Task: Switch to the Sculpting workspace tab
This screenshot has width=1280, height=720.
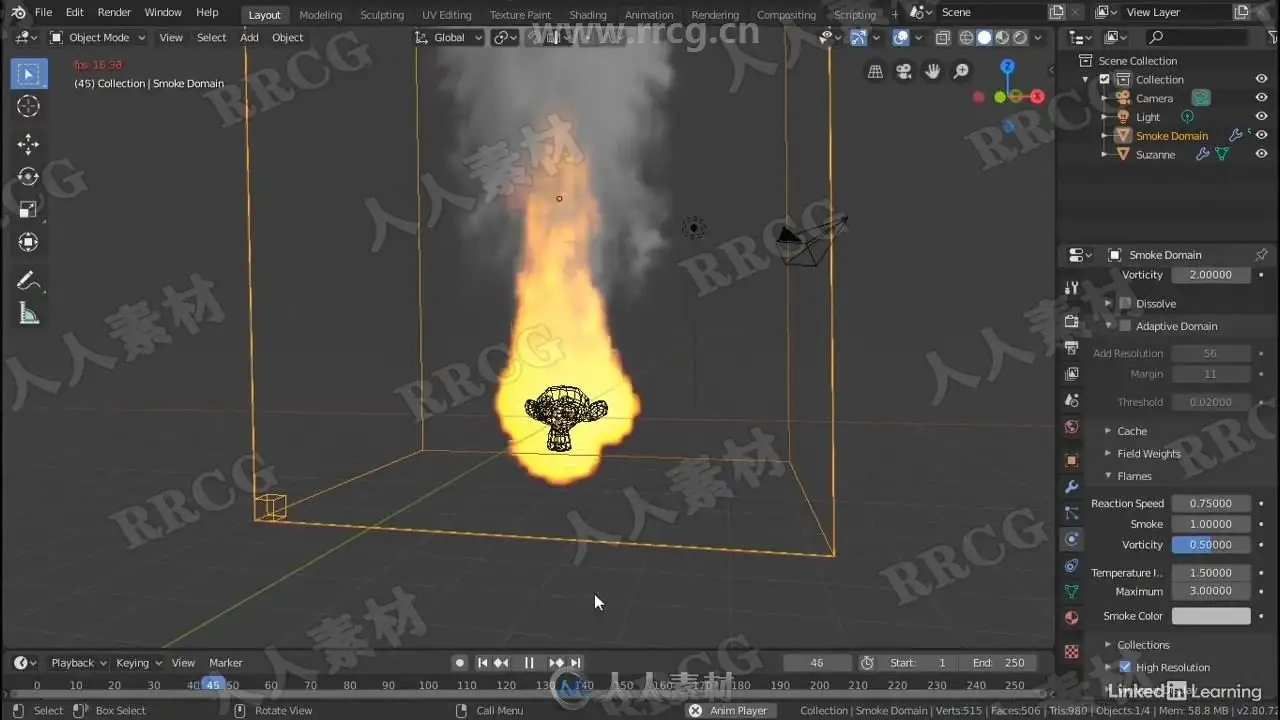Action: coord(382,15)
